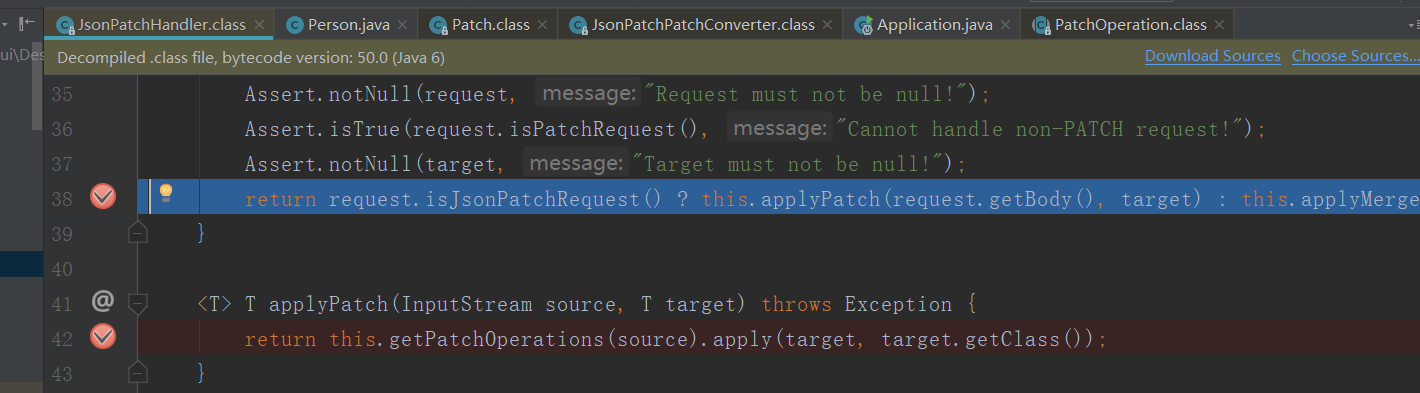Click line number 37 in gutter
Image resolution: width=1420 pixels, height=393 pixels.
click(61, 165)
